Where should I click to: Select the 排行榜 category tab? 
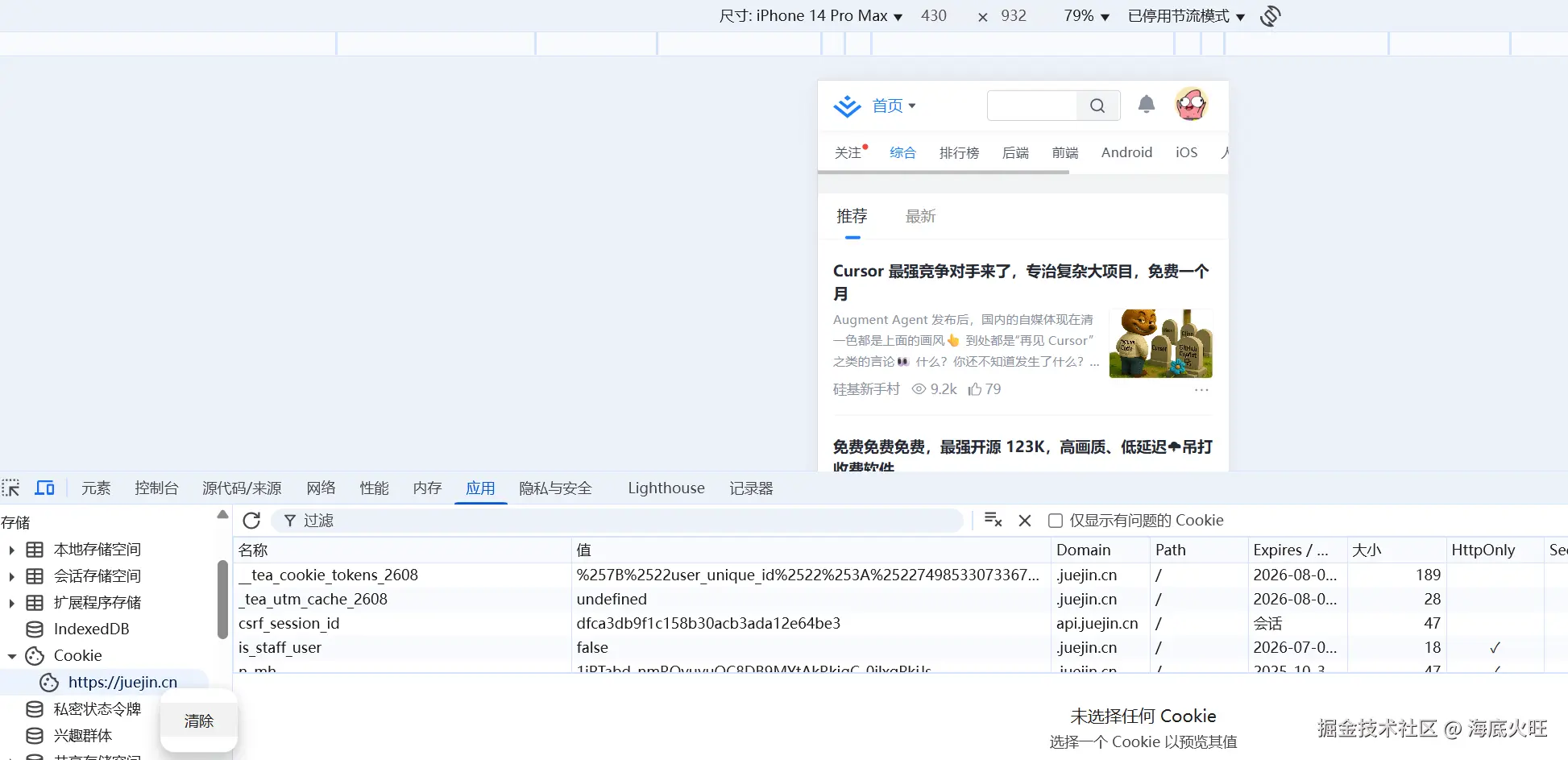959,152
